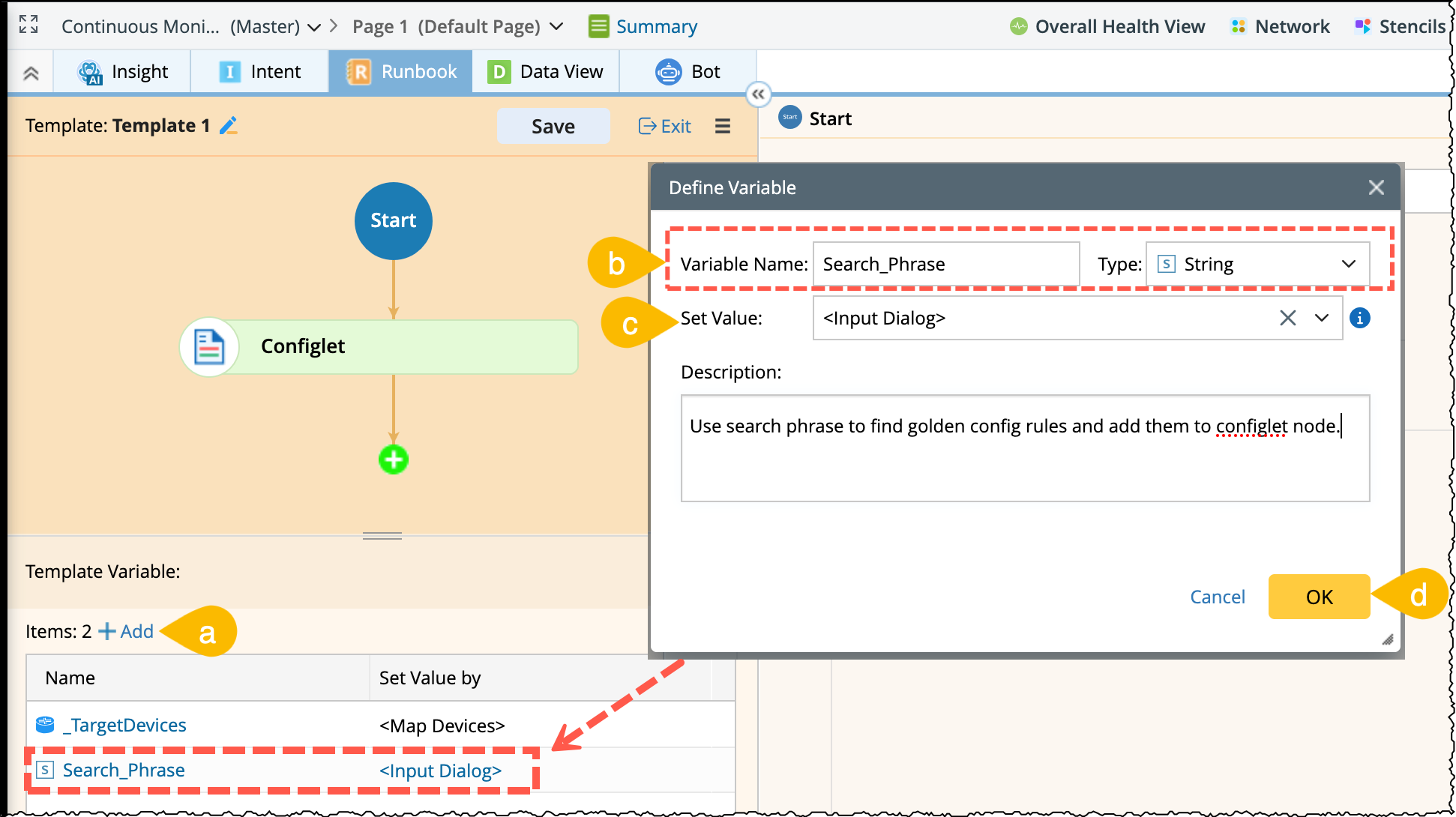Open the Overall Health View
The height and width of the screenshot is (817, 1456).
click(1107, 27)
